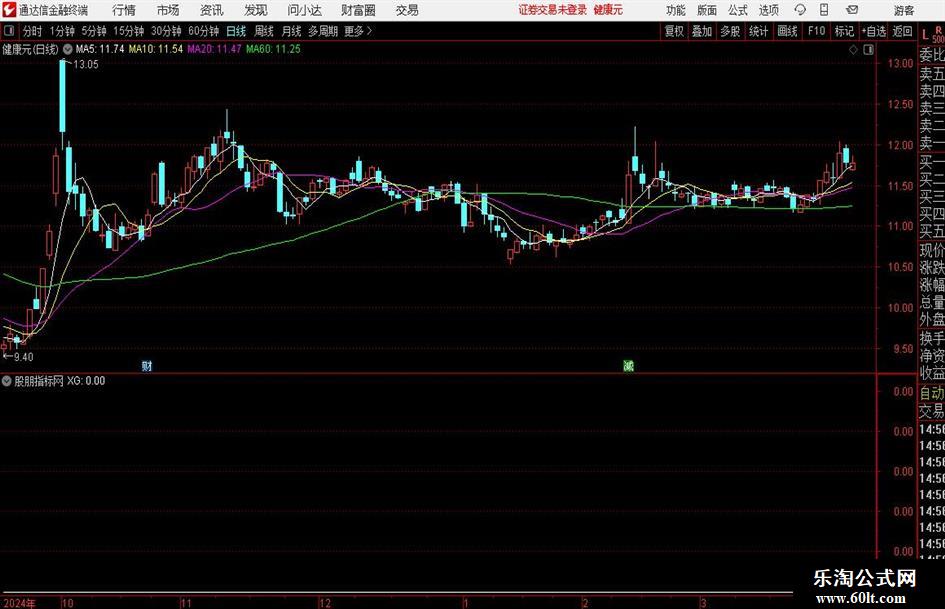Select the 日线 daily chart tab
This screenshot has width=945, height=609.
(x=236, y=31)
